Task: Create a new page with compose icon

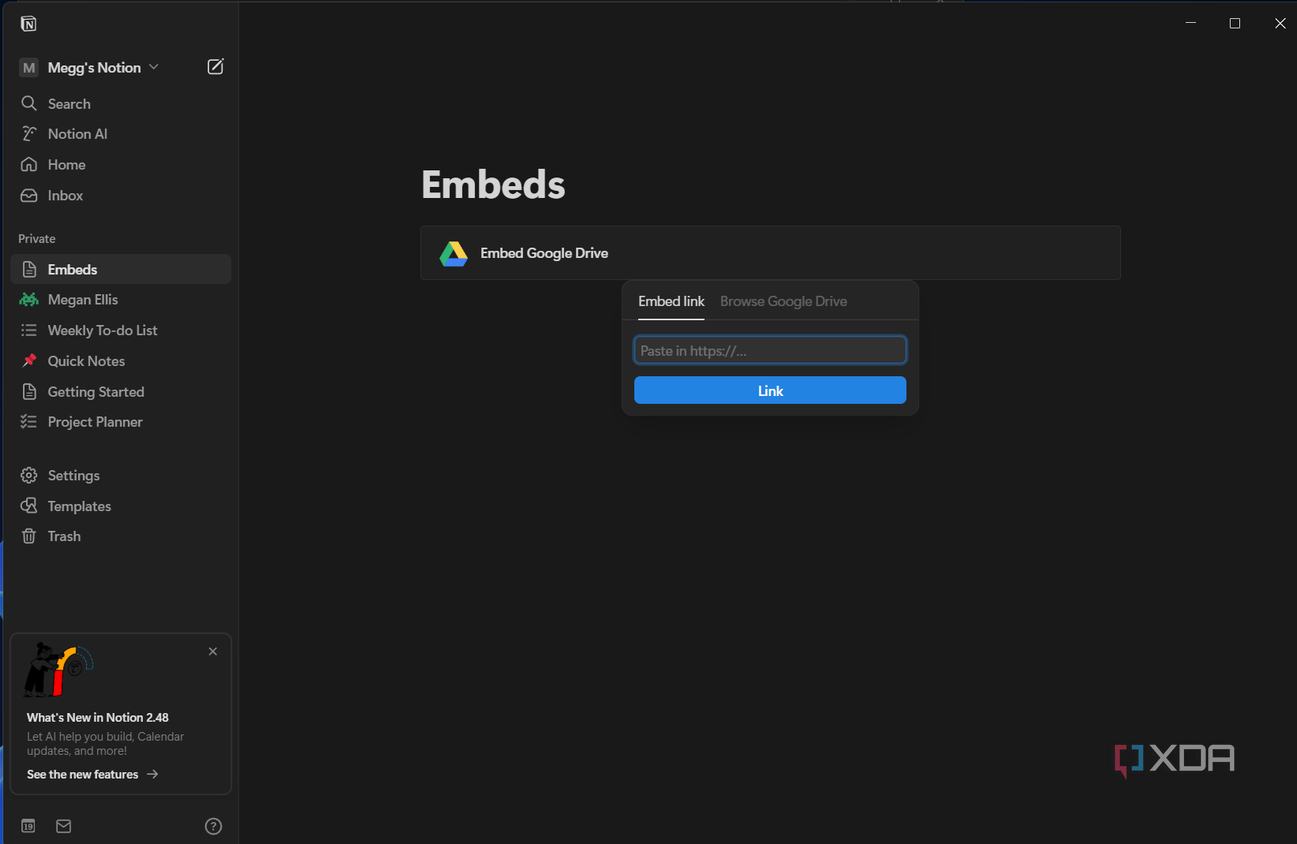Action: coord(215,67)
